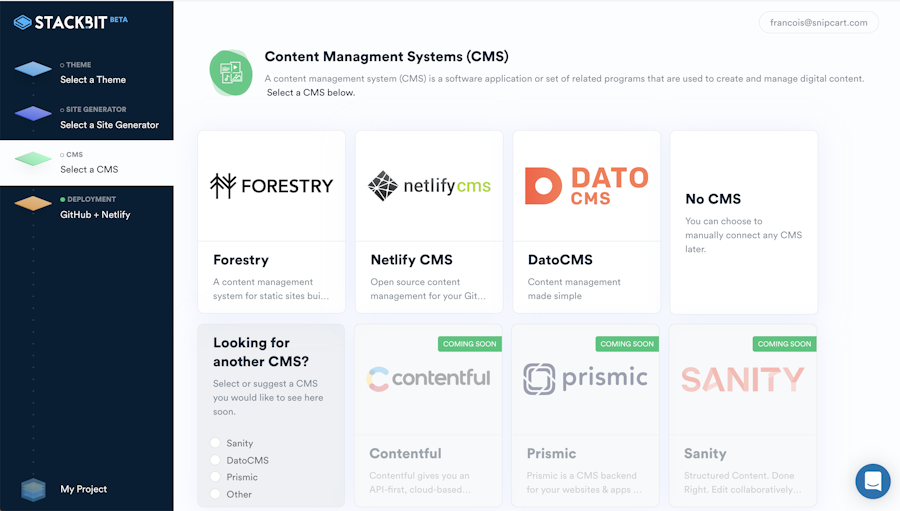Choose the DatoCMS card title

pos(560,260)
